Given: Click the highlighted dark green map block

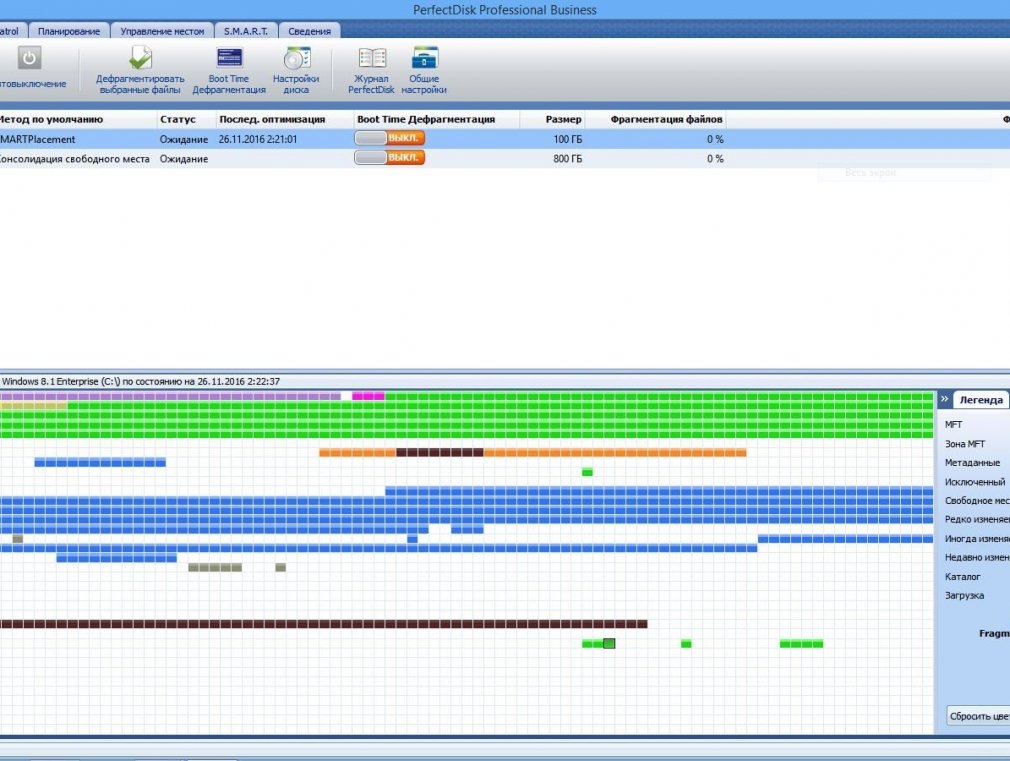Looking at the screenshot, I should [609, 643].
